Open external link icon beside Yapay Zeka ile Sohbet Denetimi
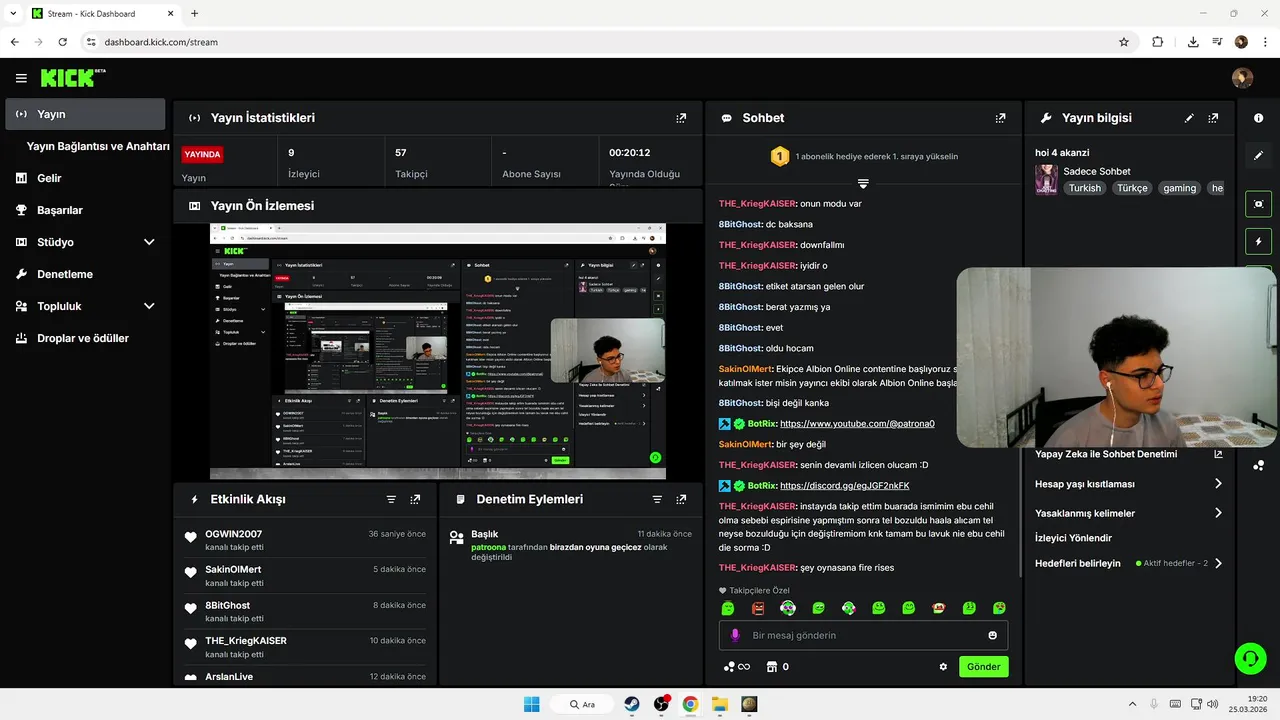The height and width of the screenshot is (720, 1280). click(1218, 454)
